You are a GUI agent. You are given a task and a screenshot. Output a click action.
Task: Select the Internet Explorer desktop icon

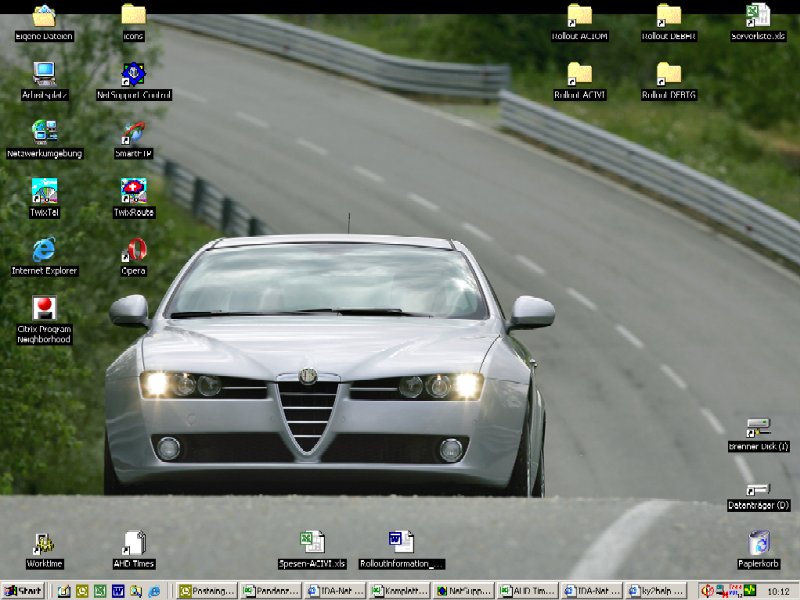click(44, 250)
